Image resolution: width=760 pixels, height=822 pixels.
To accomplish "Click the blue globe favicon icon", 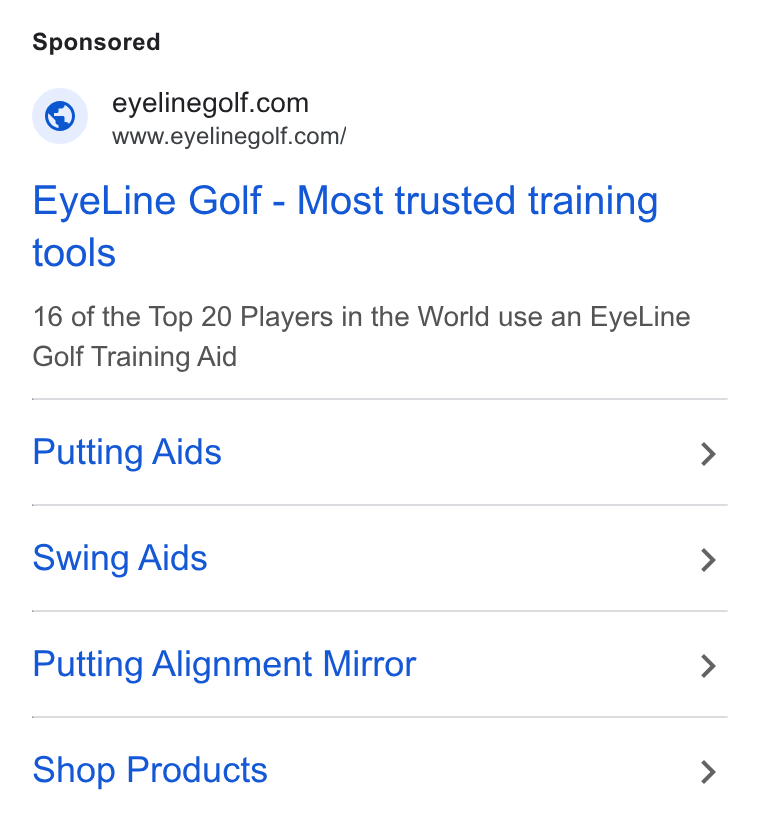I will pos(60,116).
